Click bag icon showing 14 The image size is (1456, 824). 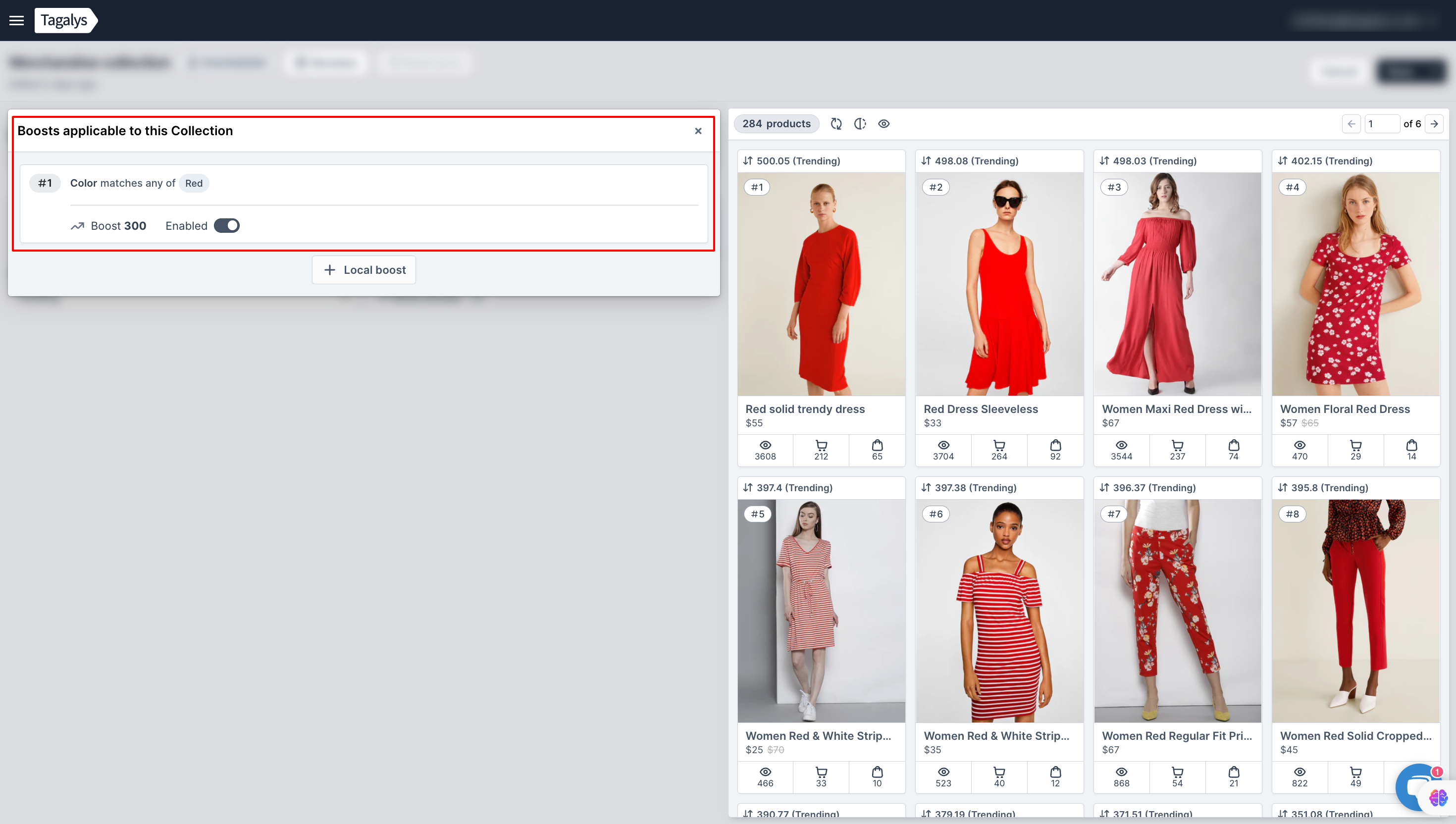point(1412,445)
